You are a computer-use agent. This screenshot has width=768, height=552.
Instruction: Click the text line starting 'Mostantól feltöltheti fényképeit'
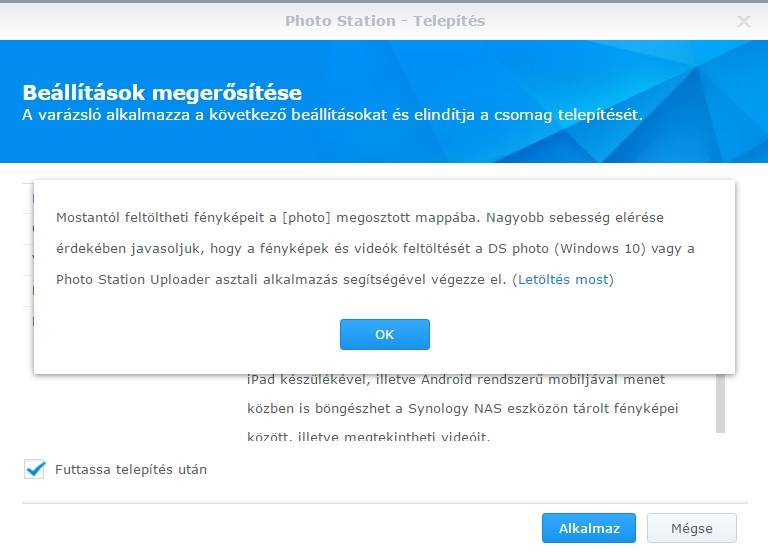[x=360, y=217]
